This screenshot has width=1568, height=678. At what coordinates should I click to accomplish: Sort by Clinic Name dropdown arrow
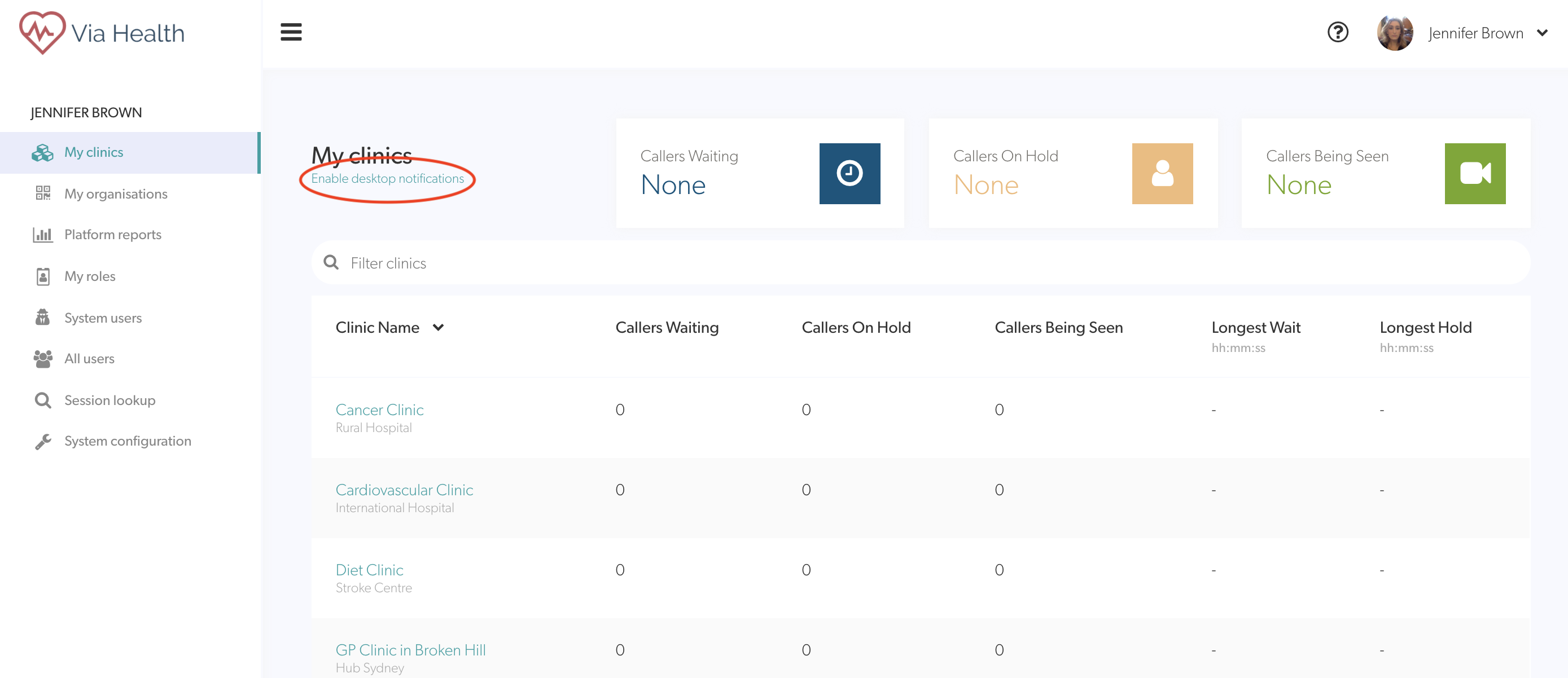437,328
